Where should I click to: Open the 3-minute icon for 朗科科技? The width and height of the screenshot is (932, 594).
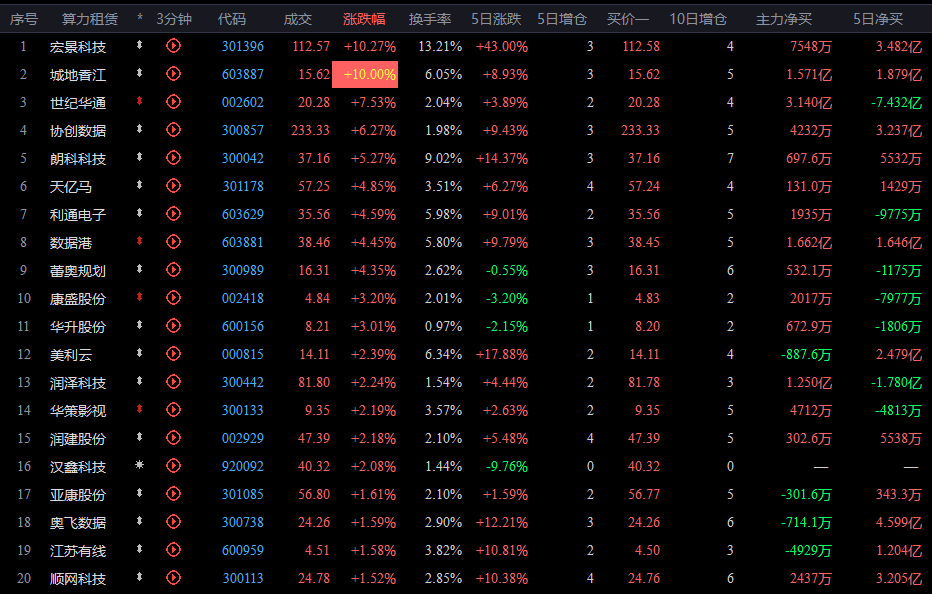click(173, 158)
